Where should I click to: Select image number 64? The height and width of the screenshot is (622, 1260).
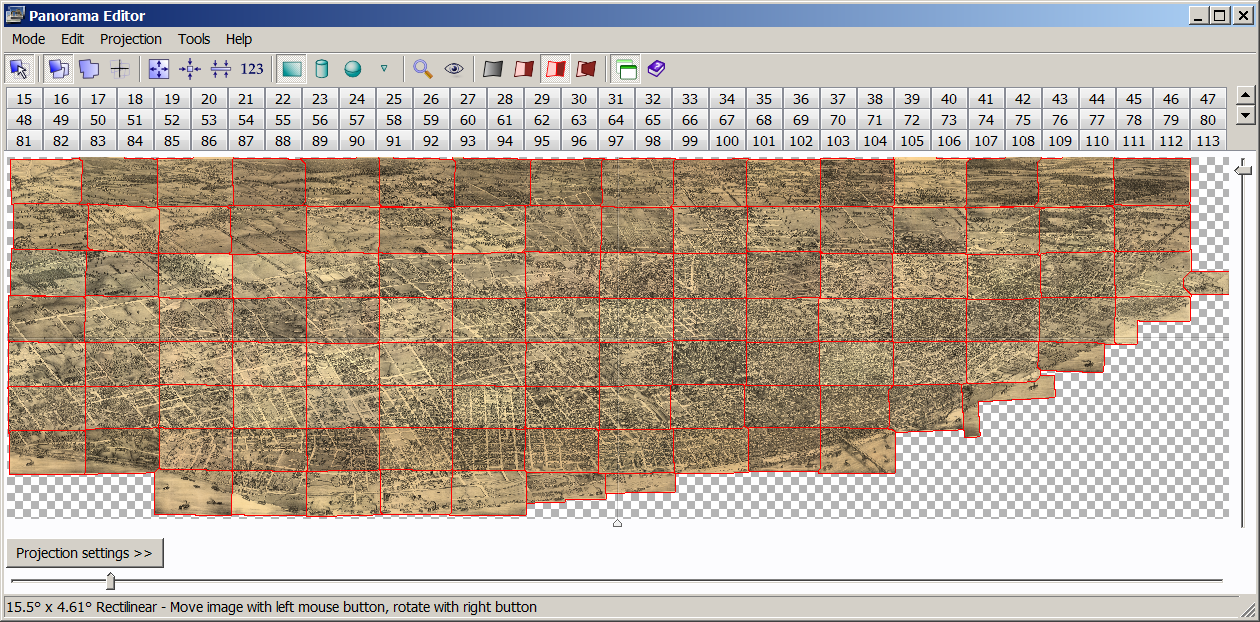[x=616, y=120]
